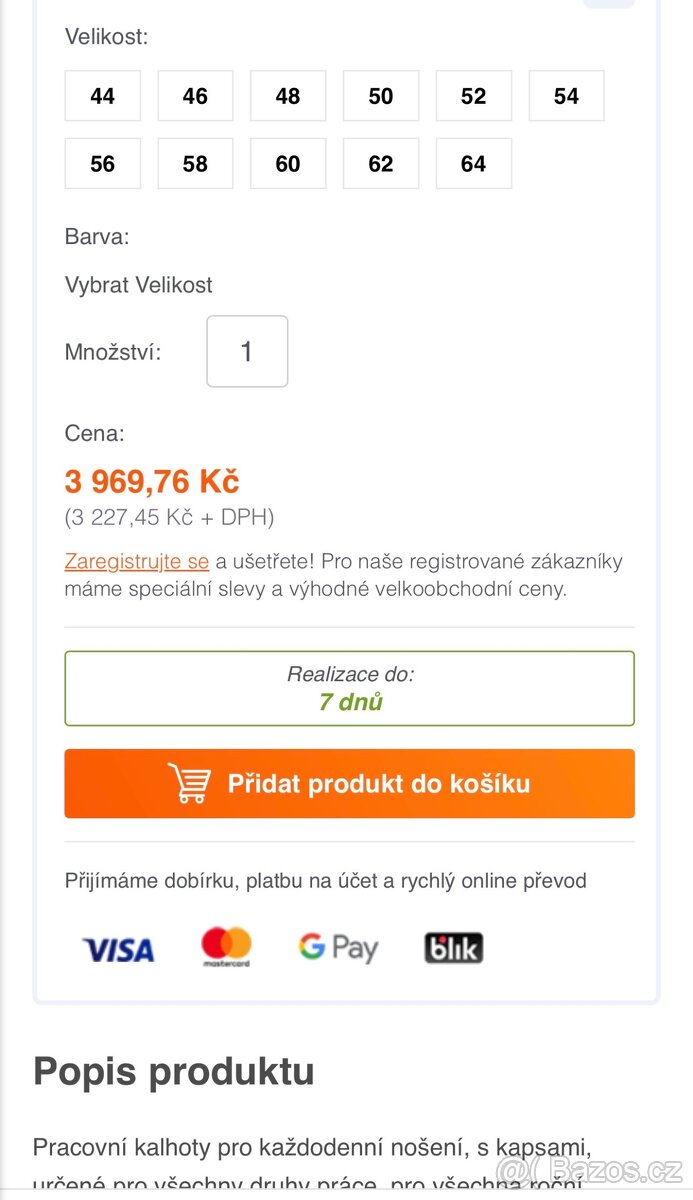693x1200 pixels.
Task: Pick the size 62 box
Action: (x=381, y=164)
